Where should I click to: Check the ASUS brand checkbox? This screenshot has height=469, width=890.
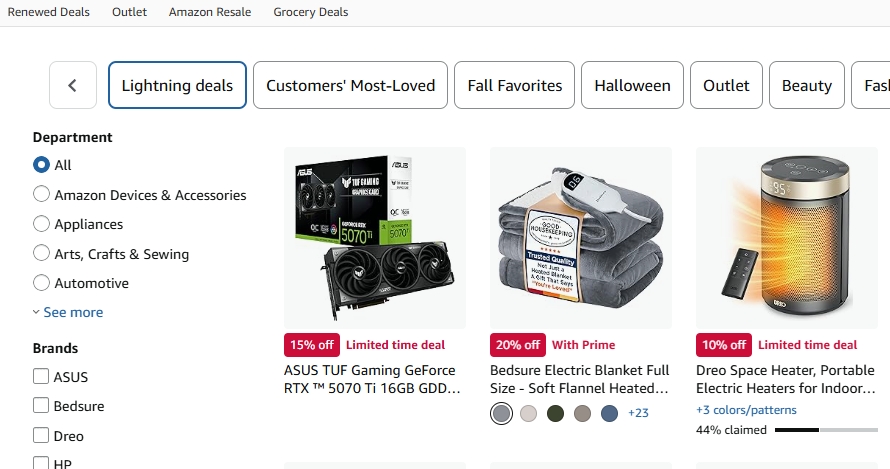coord(41,377)
